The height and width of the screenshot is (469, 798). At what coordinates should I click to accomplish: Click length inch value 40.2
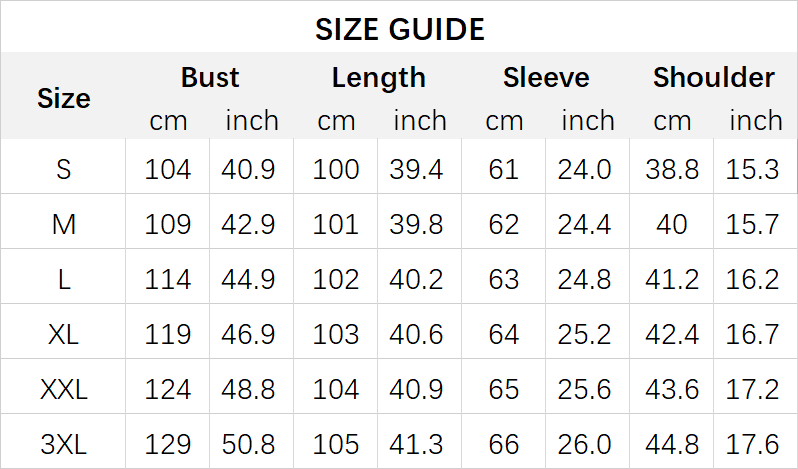419,279
